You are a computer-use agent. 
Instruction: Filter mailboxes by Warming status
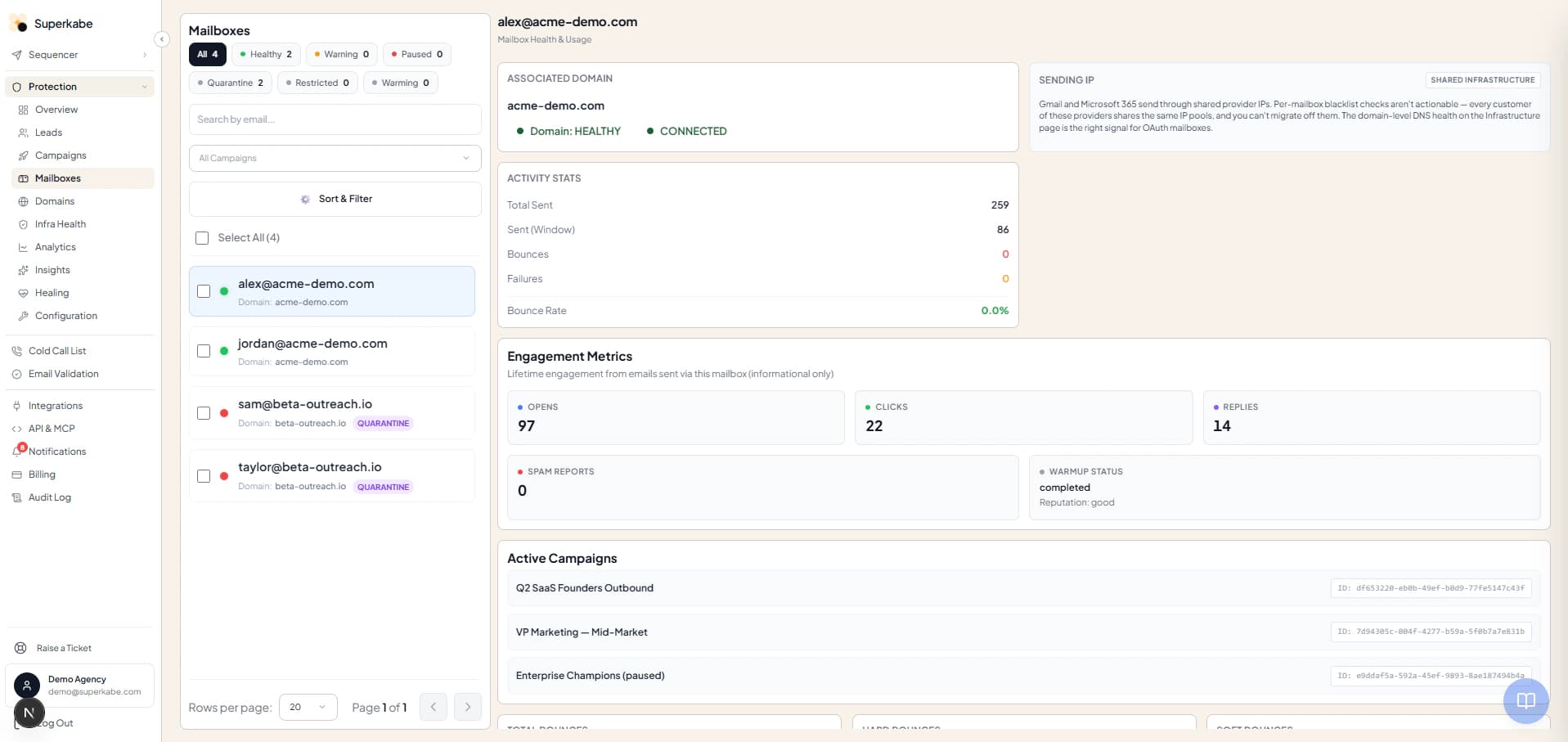[401, 83]
